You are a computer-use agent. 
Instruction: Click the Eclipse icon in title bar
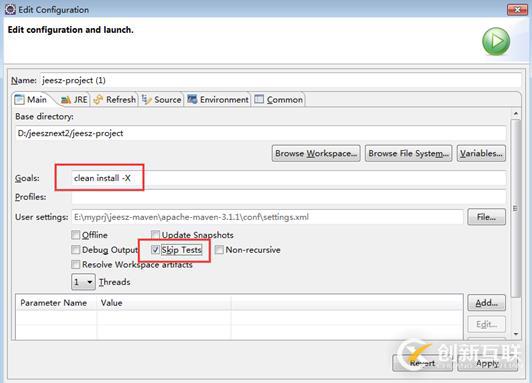point(10,9)
